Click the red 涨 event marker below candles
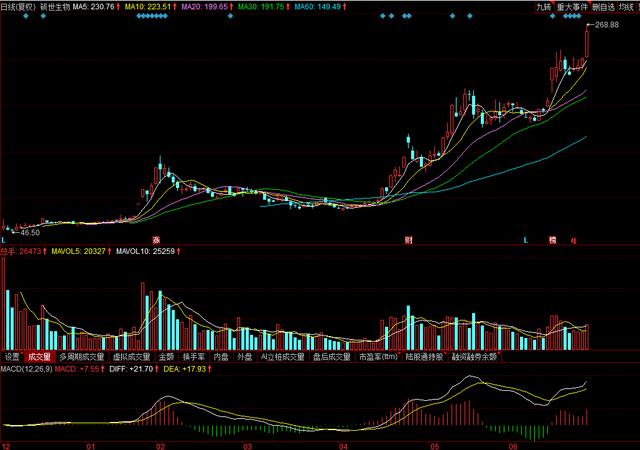 [x=156, y=241]
